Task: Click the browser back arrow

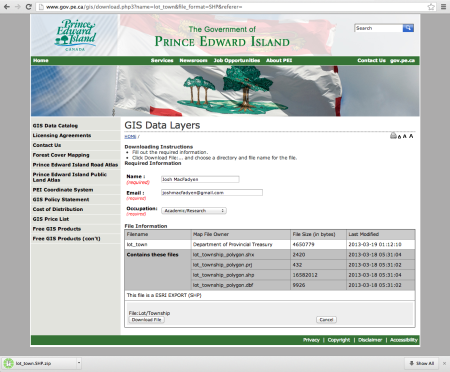Action: point(7,7)
